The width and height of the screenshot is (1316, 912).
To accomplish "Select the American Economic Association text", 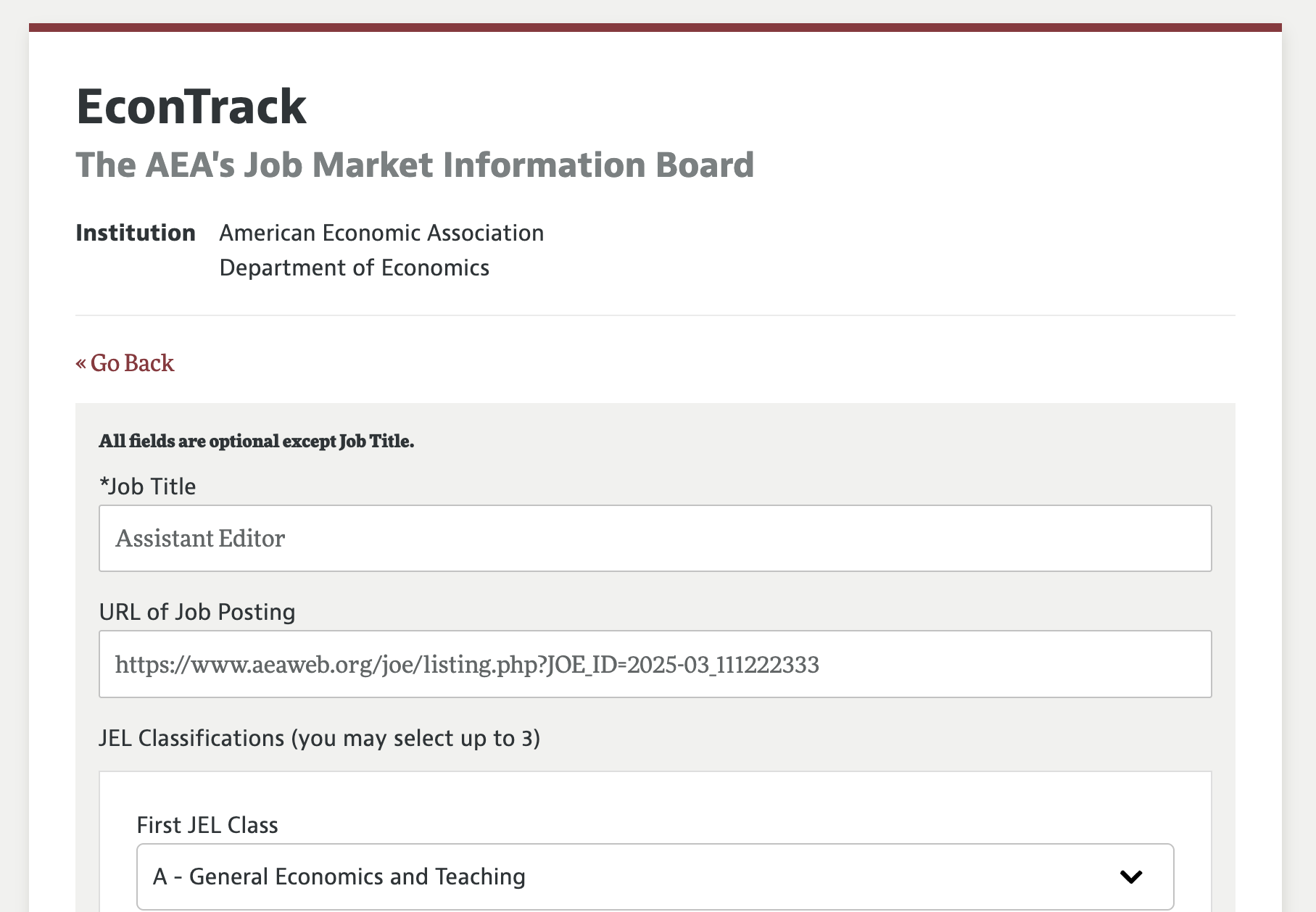I will 381,233.
